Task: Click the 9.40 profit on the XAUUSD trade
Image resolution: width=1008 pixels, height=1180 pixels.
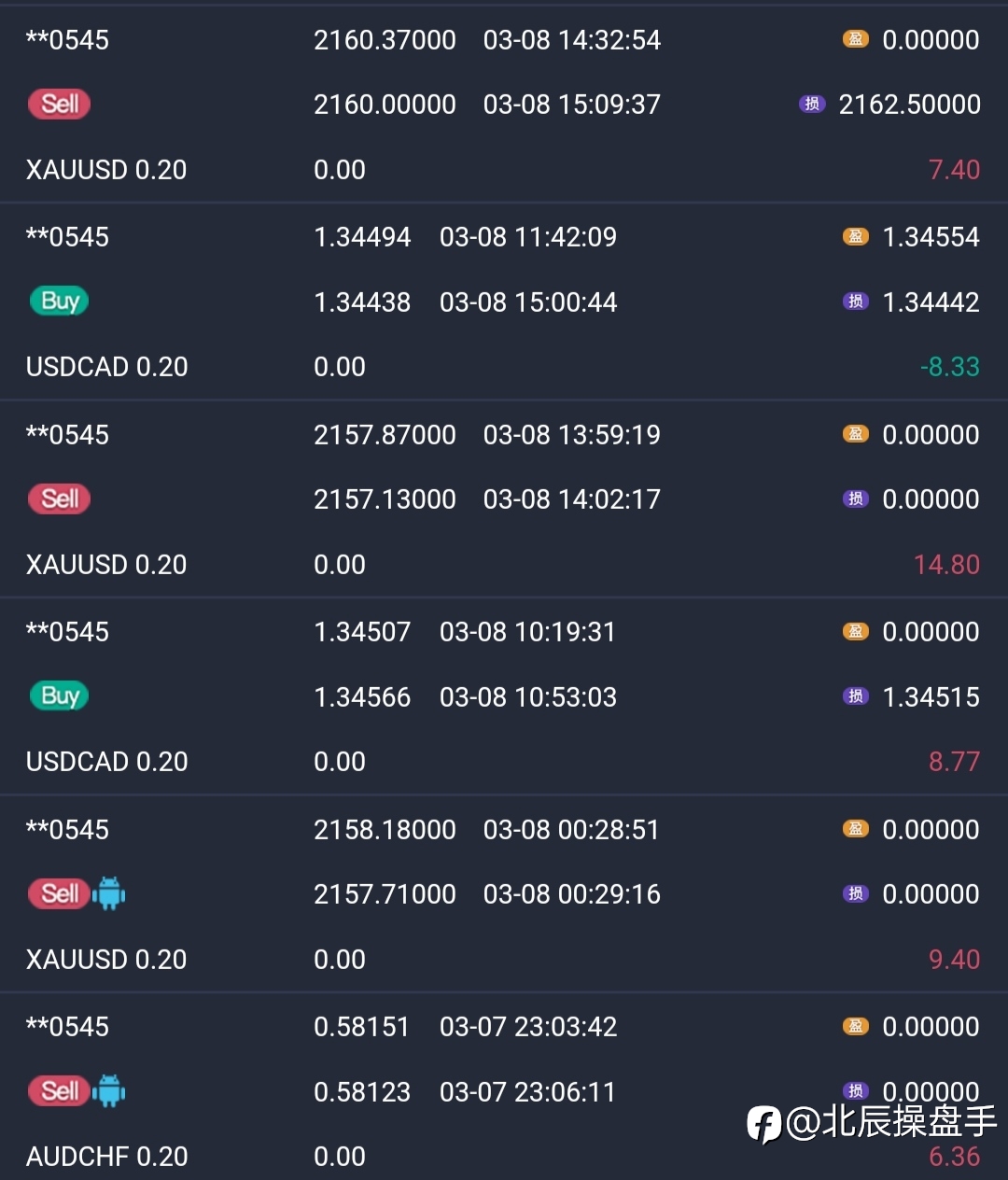Action: coord(954,960)
